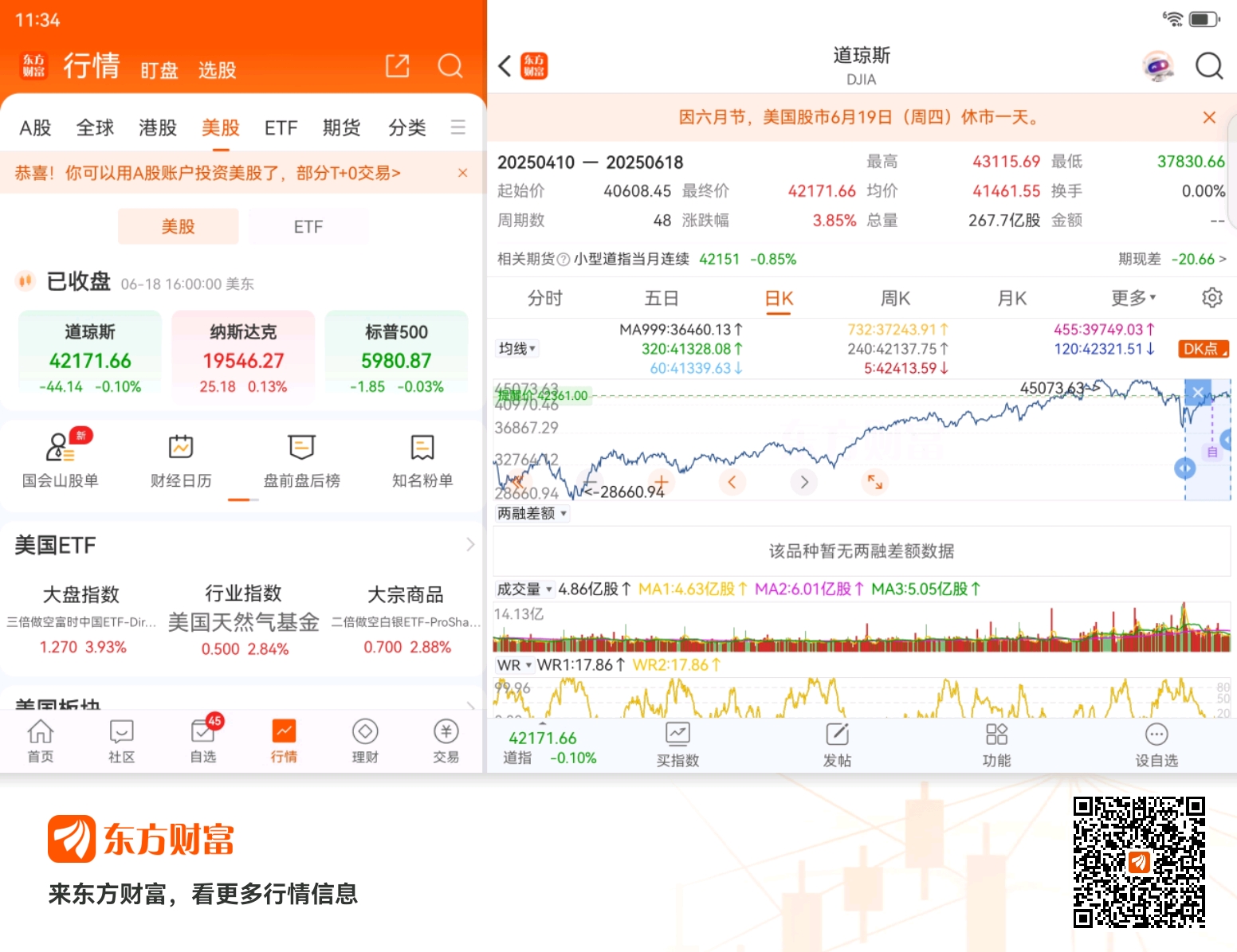Viewport: 1237px width, 952px height.
Task: Select 五日 chart tab
Action: [x=662, y=298]
